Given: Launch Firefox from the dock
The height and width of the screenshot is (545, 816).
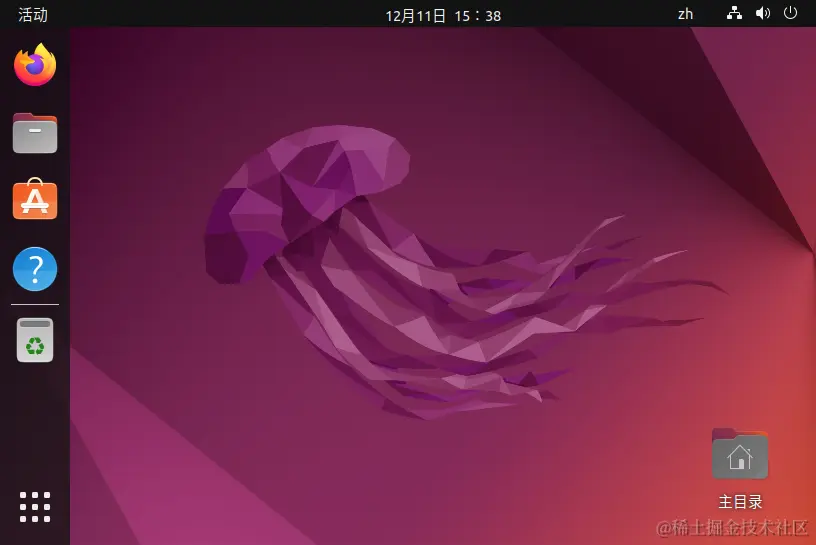Looking at the screenshot, I should 35,65.
